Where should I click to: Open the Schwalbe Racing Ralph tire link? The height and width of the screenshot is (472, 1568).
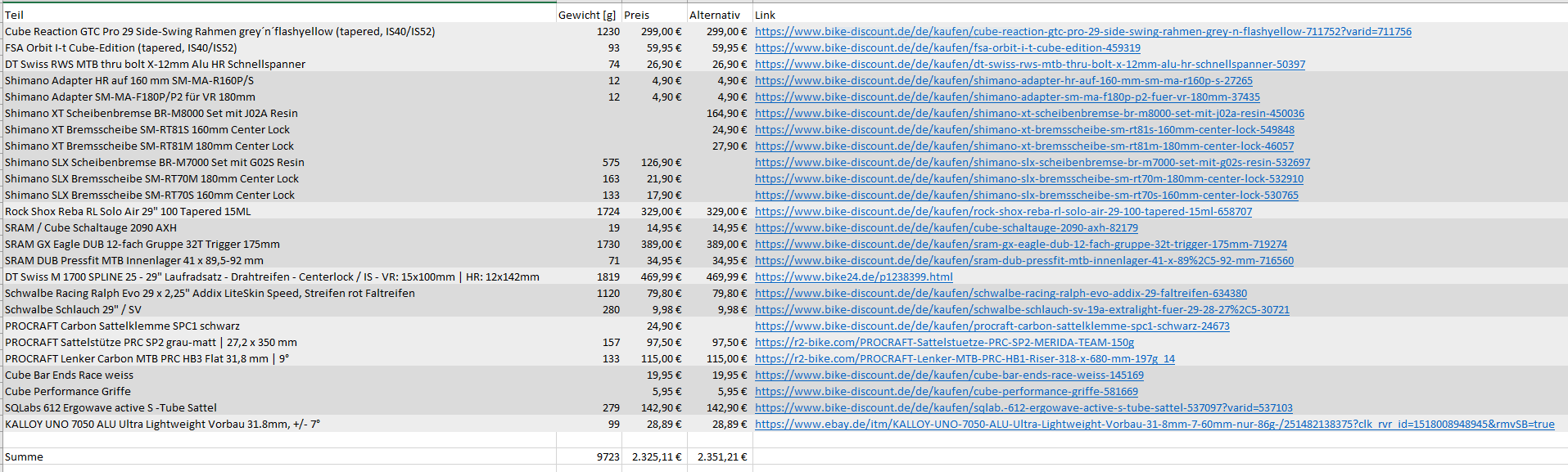[x=1001, y=294]
